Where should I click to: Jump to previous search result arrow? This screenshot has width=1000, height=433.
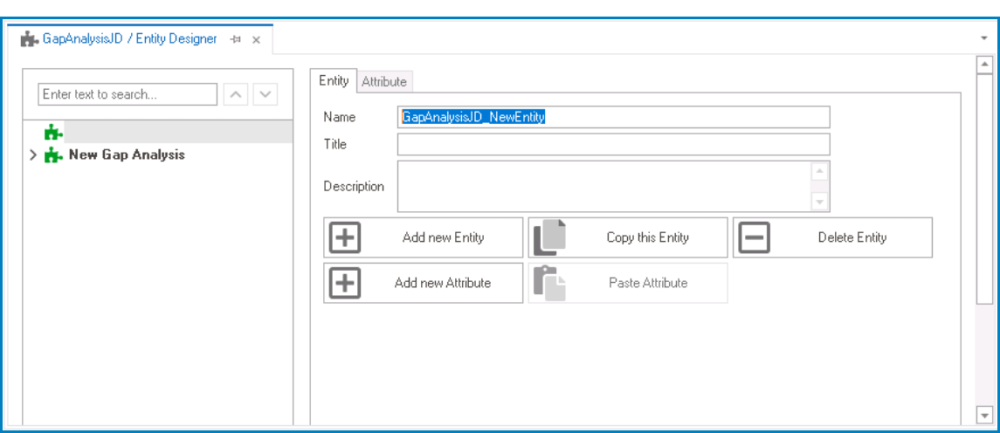[236, 95]
